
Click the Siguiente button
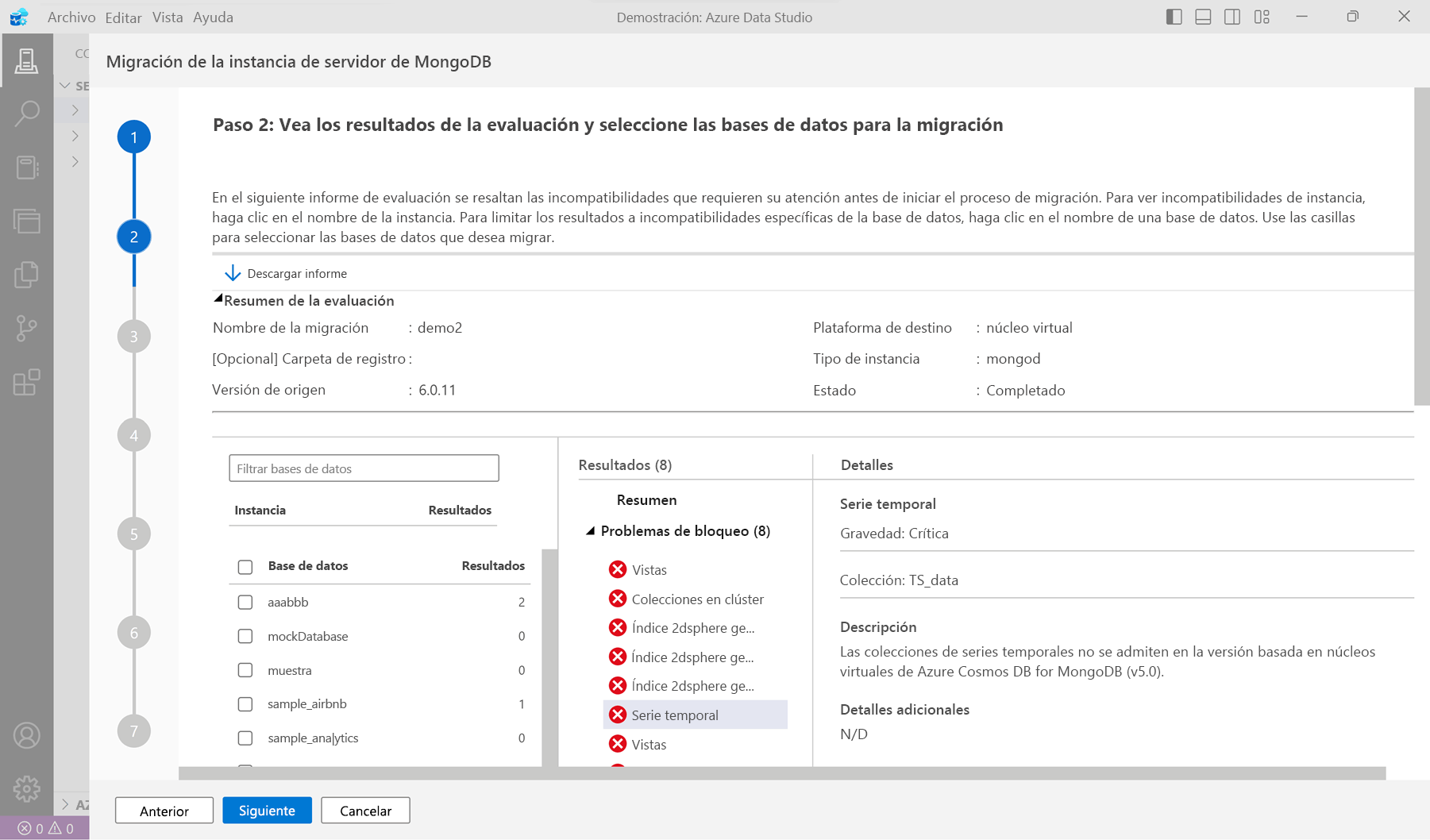267,810
